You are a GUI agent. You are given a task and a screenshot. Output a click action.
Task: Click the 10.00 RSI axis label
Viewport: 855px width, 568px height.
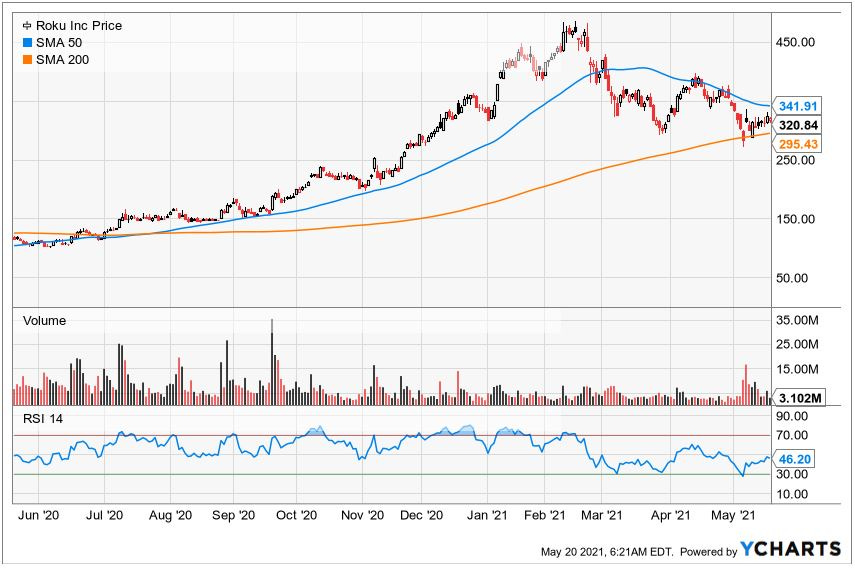pos(792,494)
